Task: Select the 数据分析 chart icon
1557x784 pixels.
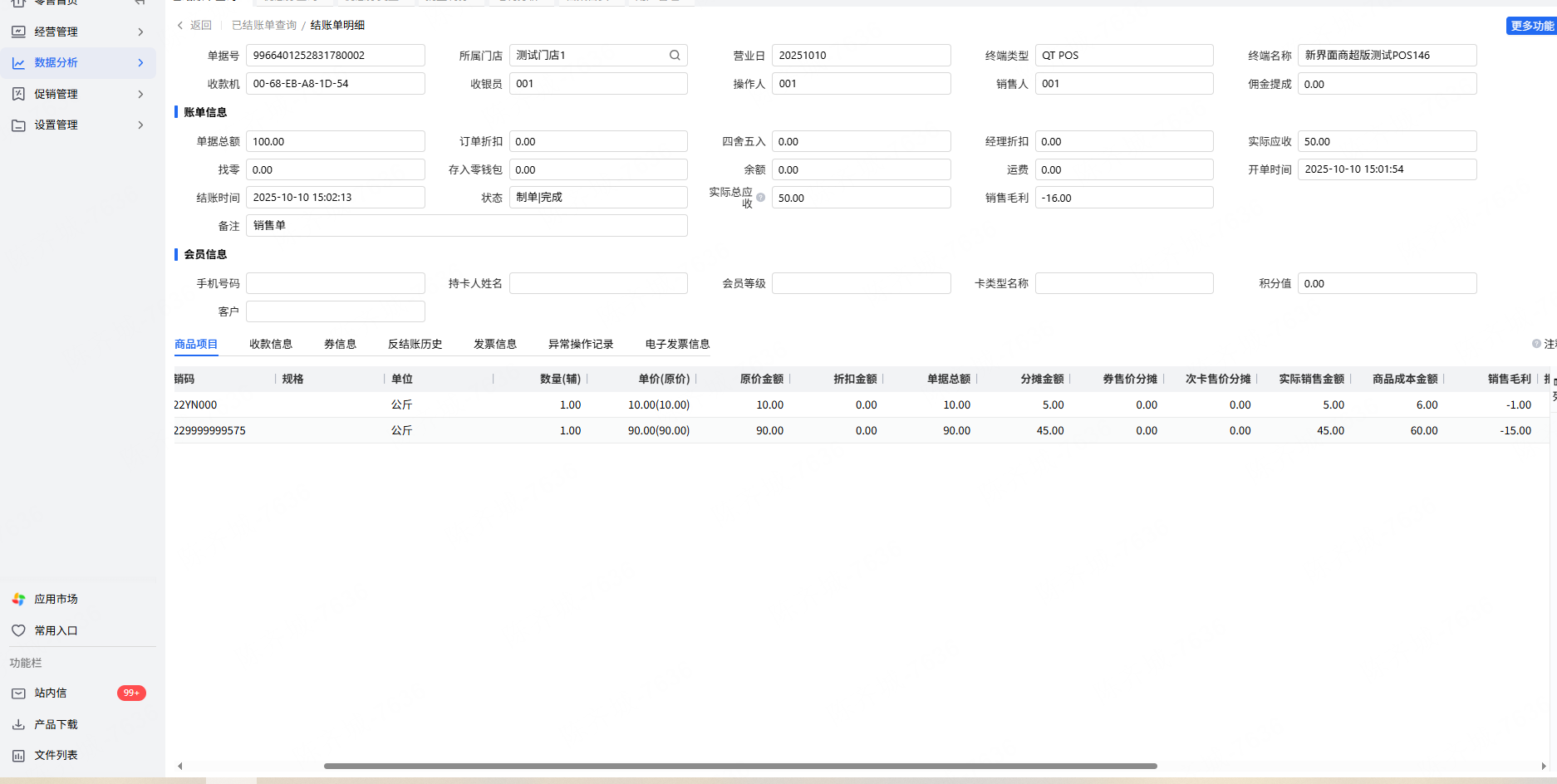Action: [x=18, y=63]
